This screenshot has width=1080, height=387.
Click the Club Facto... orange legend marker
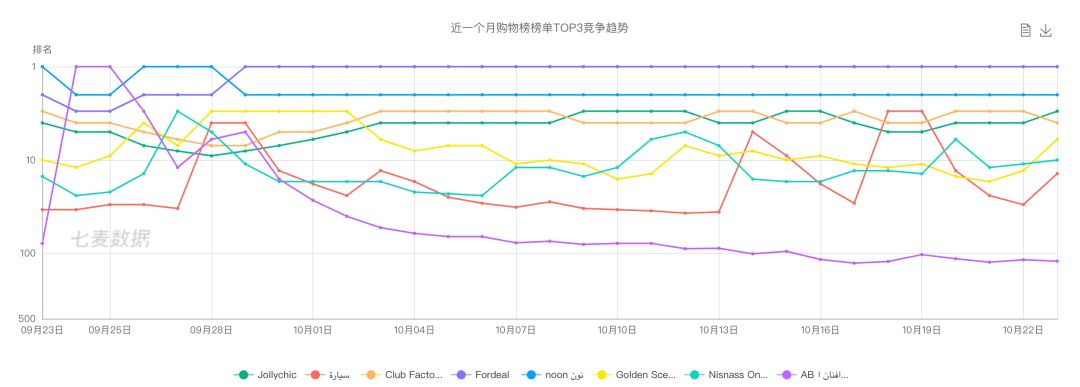[x=373, y=375]
